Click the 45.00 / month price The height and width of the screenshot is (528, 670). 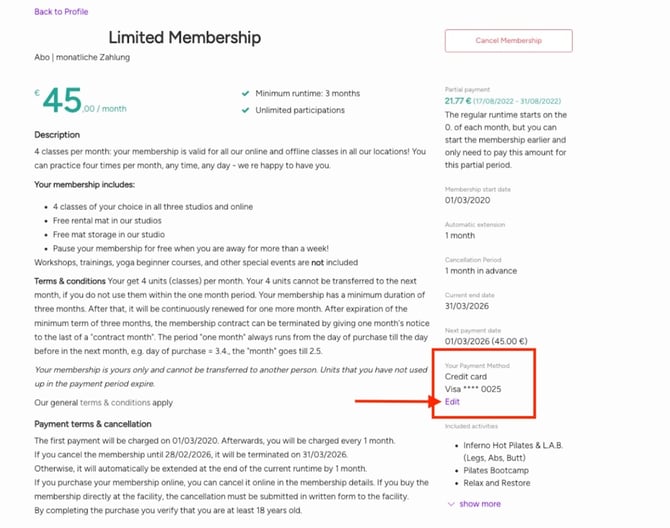point(85,101)
